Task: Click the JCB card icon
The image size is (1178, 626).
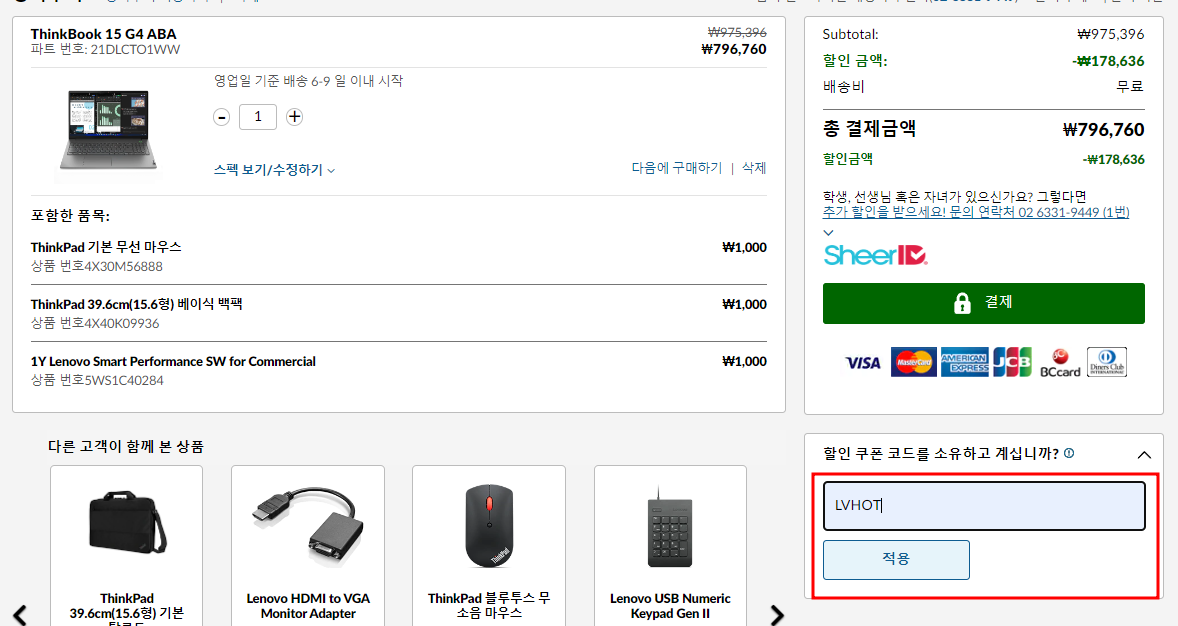Action: (x=1012, y=362)
